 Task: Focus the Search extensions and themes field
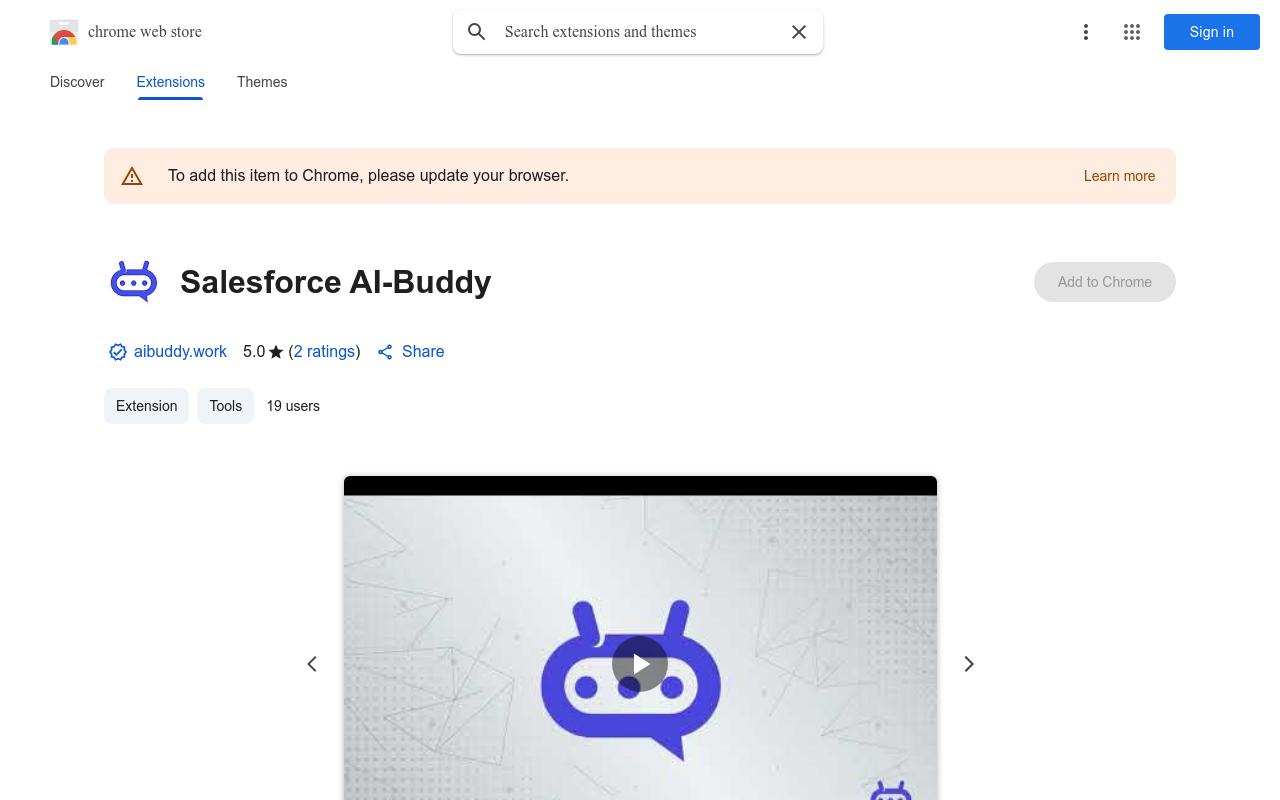point(638,32)
